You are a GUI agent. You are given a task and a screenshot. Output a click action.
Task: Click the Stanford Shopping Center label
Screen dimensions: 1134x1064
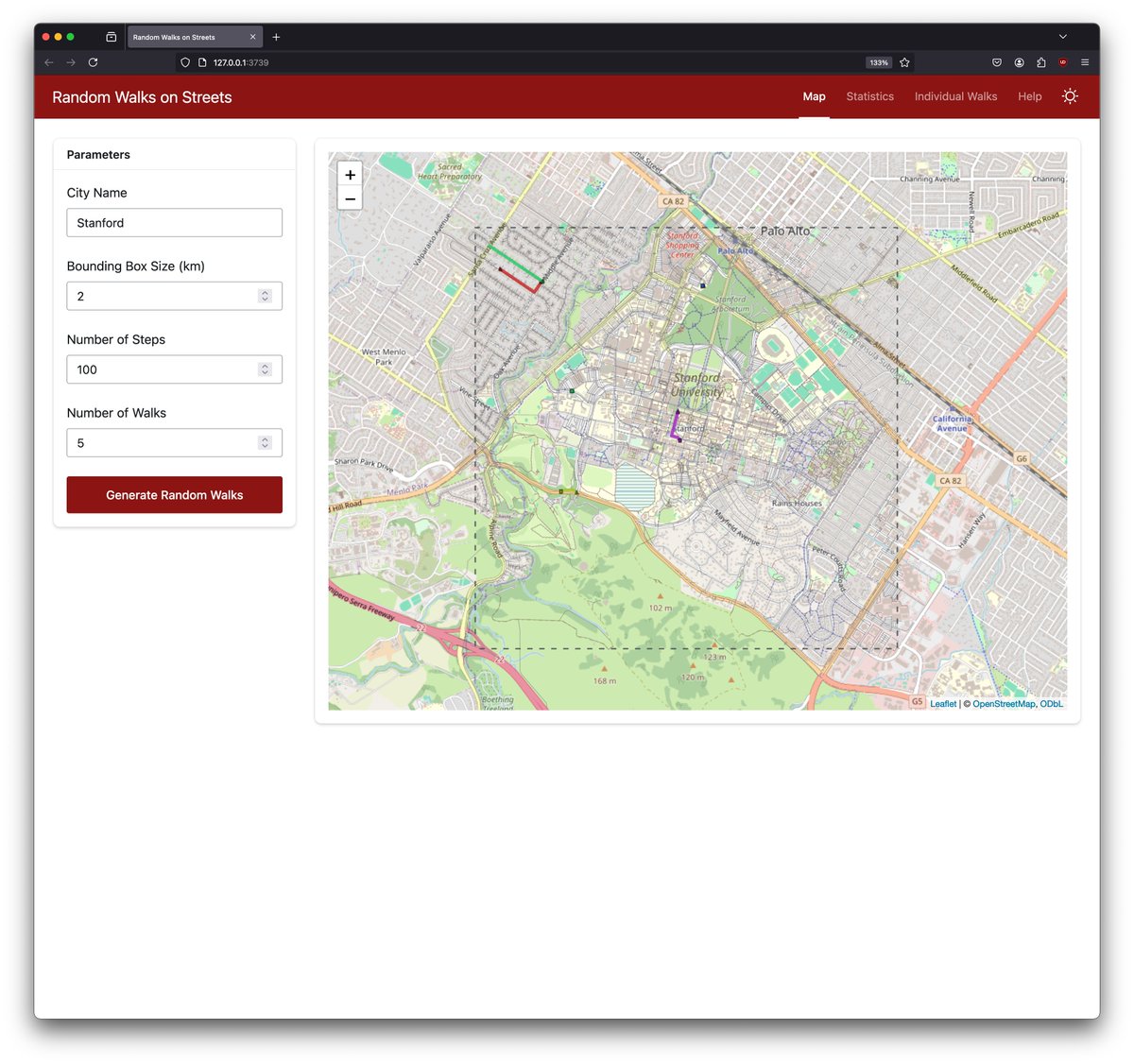click(681, 245)
